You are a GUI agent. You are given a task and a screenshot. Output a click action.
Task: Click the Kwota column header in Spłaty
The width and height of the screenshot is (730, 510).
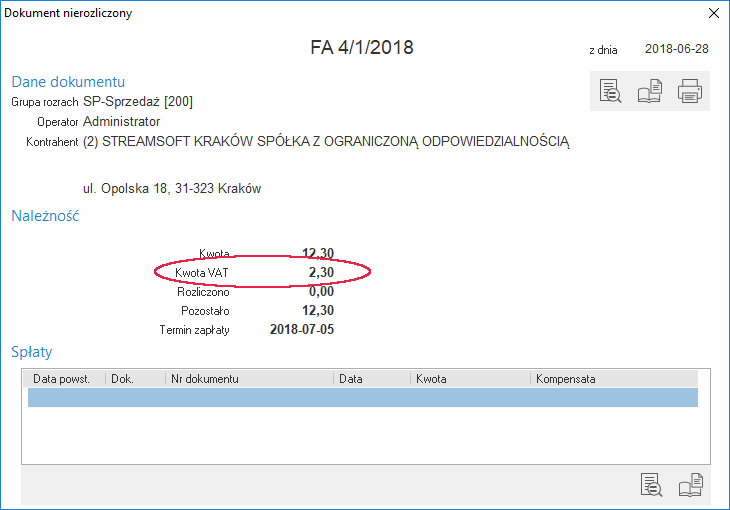tap(471, 379)
